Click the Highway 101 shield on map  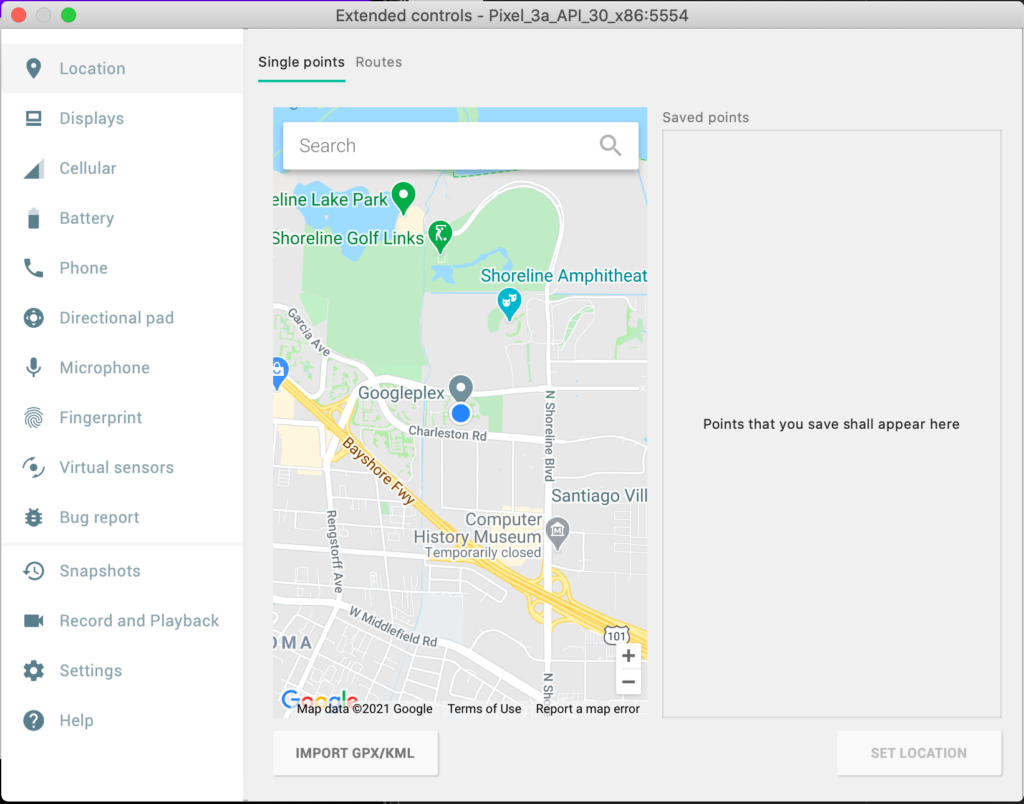pyautogui.click(x=616, y=635)
